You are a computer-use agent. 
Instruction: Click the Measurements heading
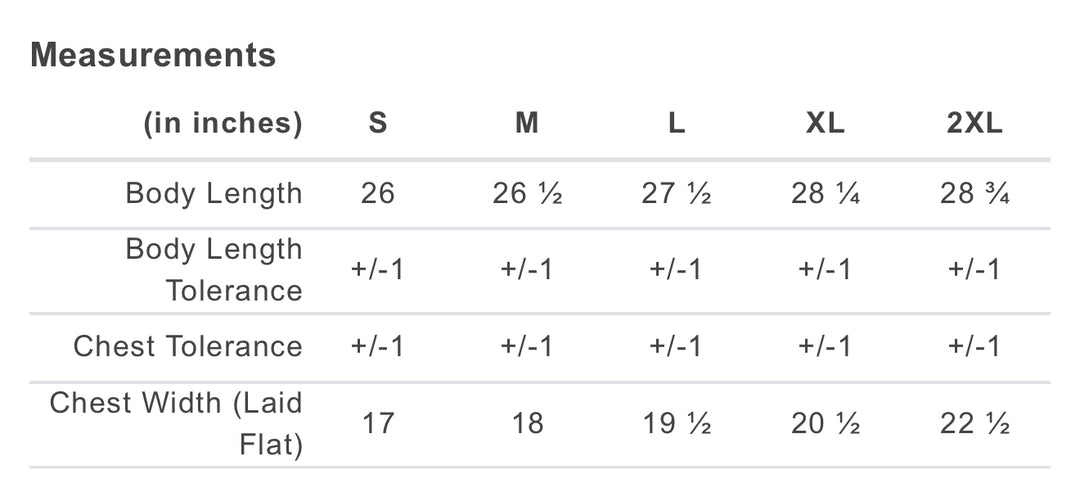[x=153, y=54]
